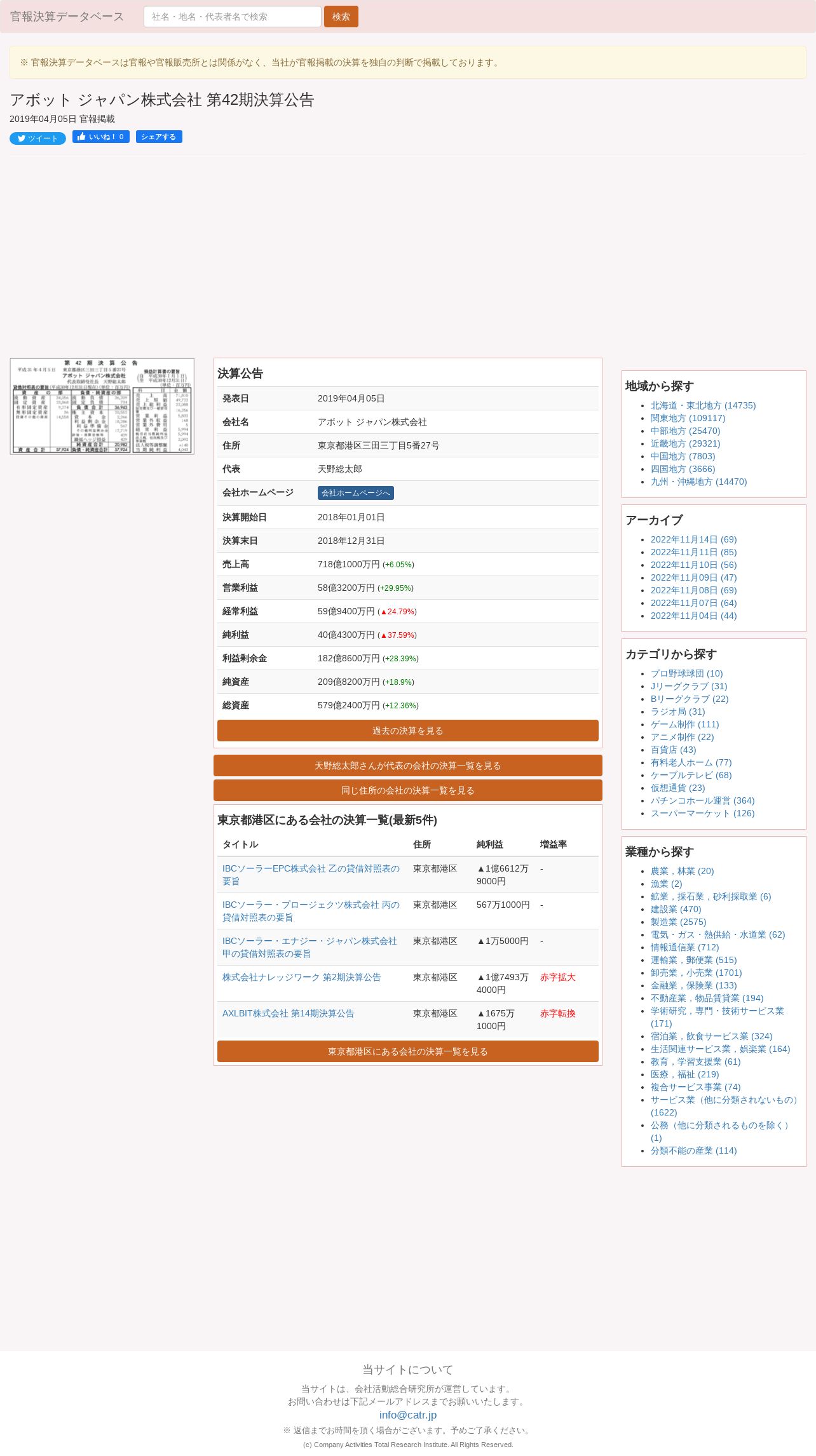This screenshot has width=816, height=1456.
Task: Open Jリーグクラブ category link
Action: 689,686
